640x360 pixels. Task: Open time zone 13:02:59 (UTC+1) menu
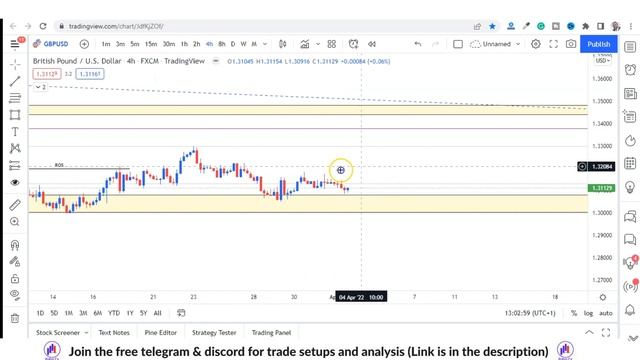(x=530, y=313)
